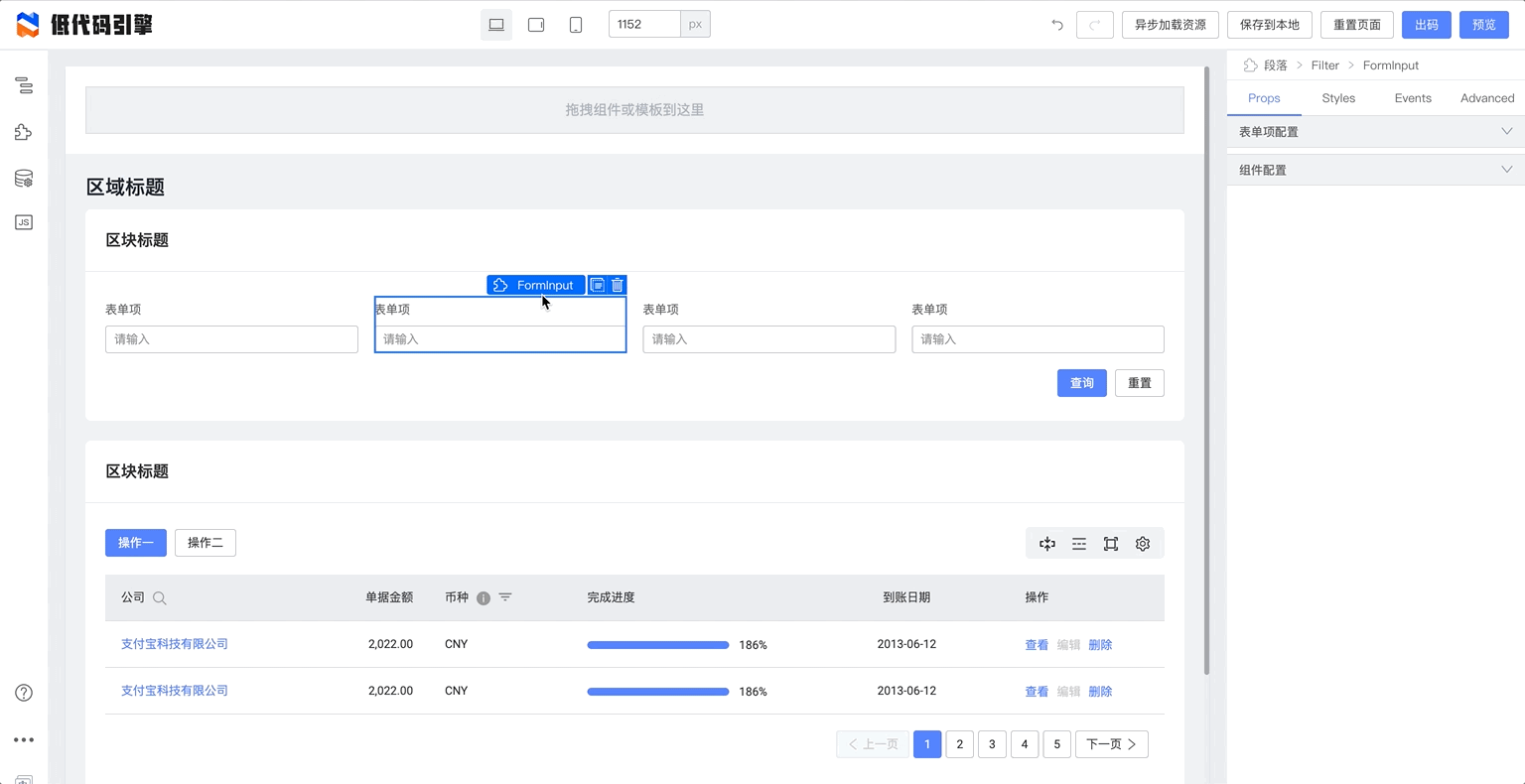Click the FormInput selection label tag
This screenshot has width=1525, height=784.
click(536, 285)
